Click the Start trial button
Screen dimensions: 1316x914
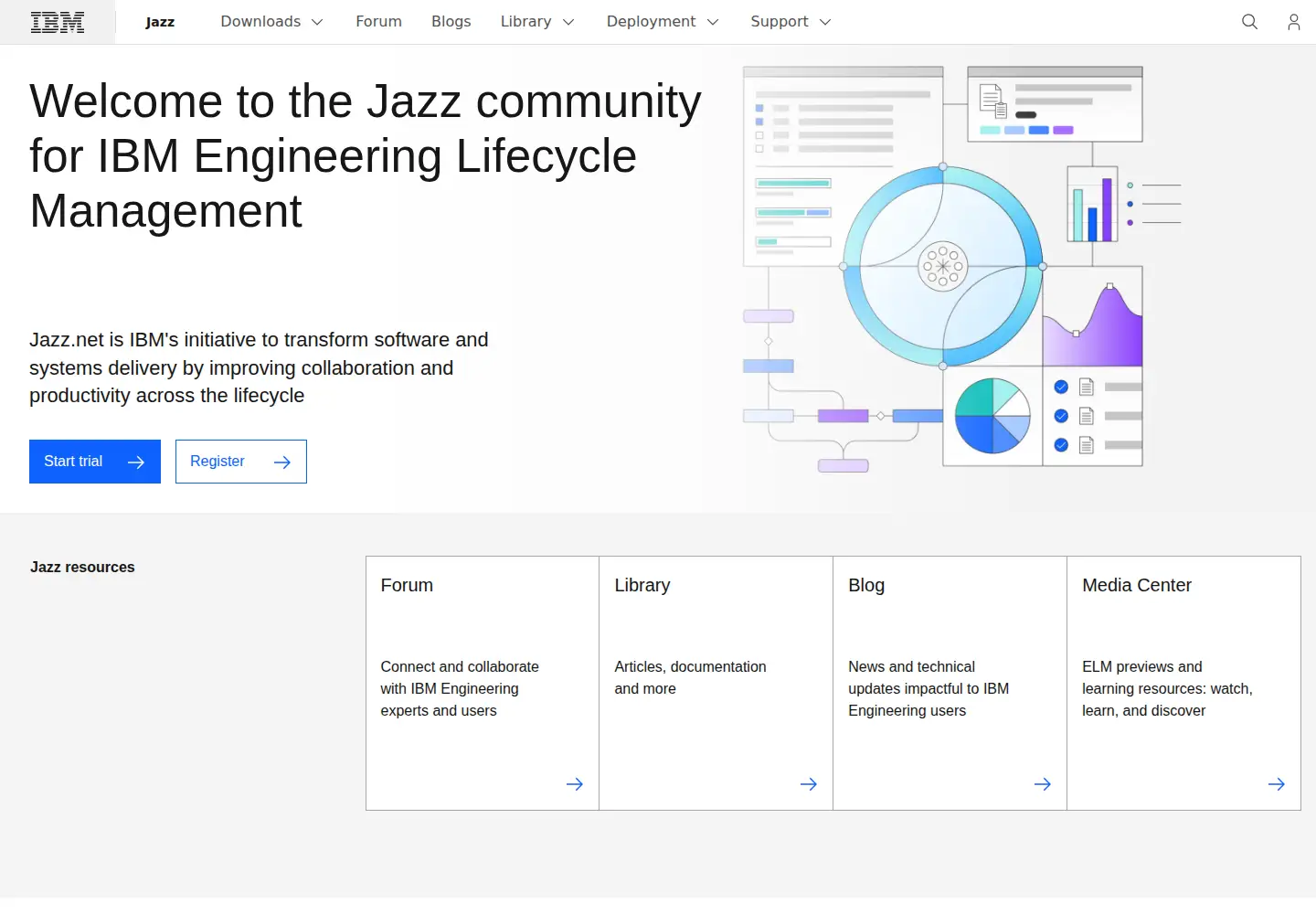point(95,462)
